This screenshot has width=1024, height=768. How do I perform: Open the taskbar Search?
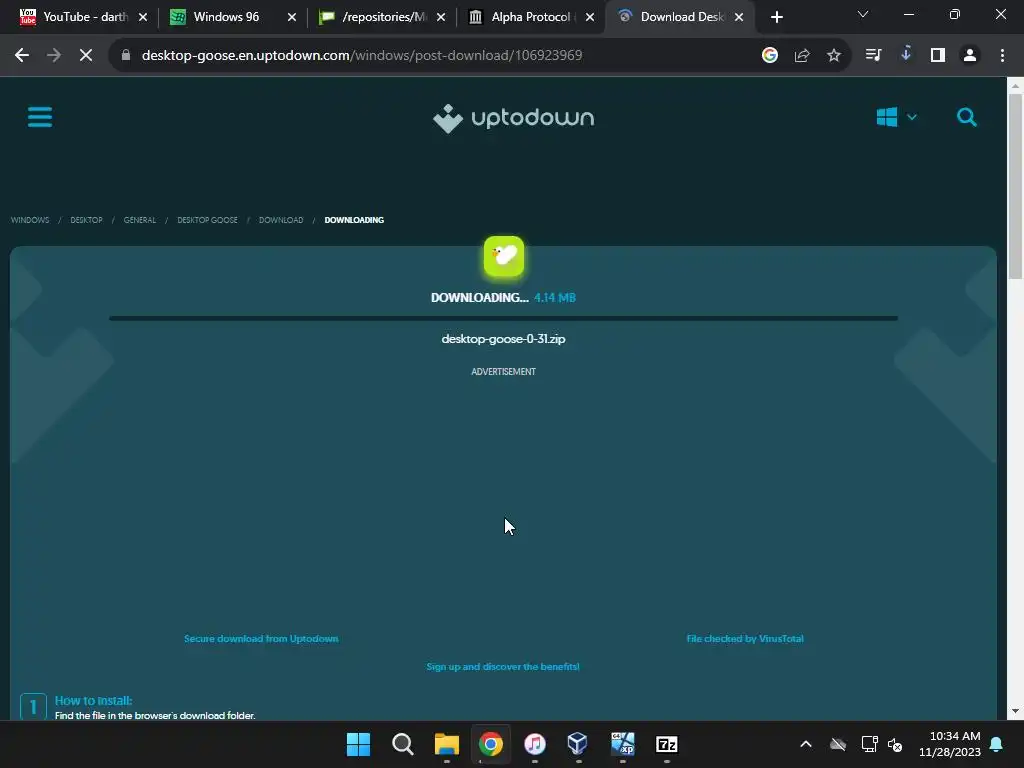click(402, 744)
